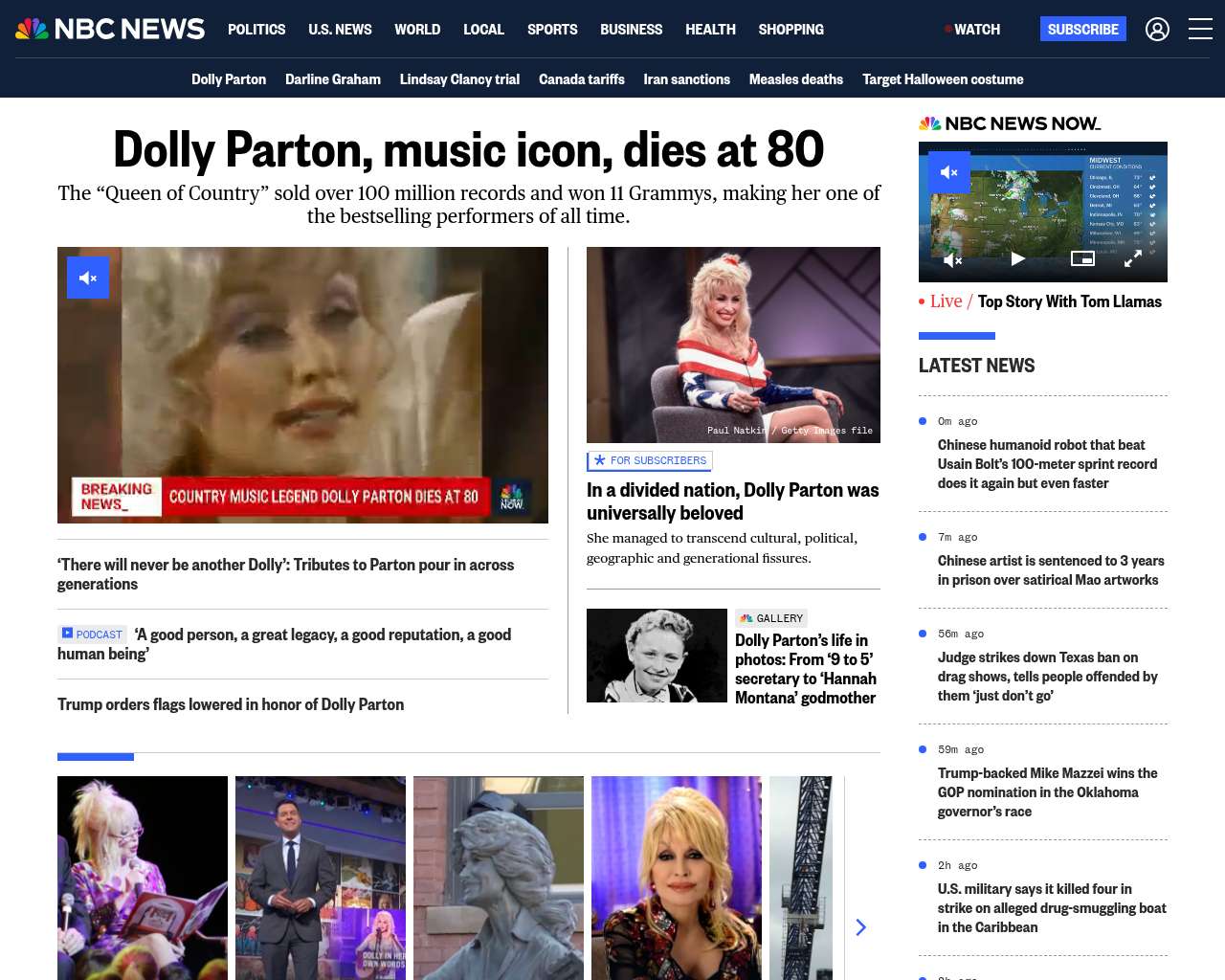1225x980 pixels.
Task: Open the user account profile icon
Action: [x=1157, y=30]
